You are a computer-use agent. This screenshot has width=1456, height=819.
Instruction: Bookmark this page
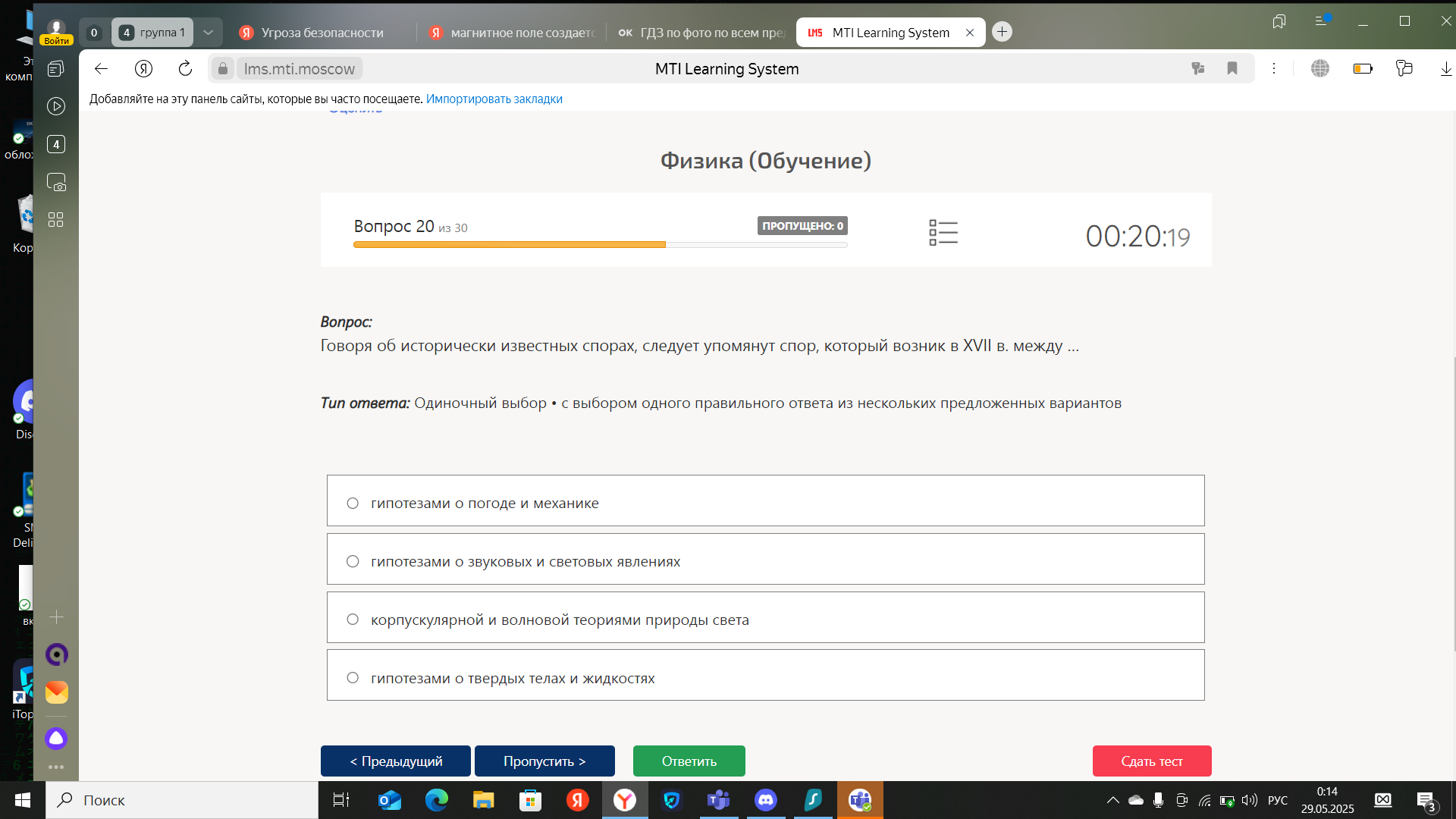tap(1232, 69)
